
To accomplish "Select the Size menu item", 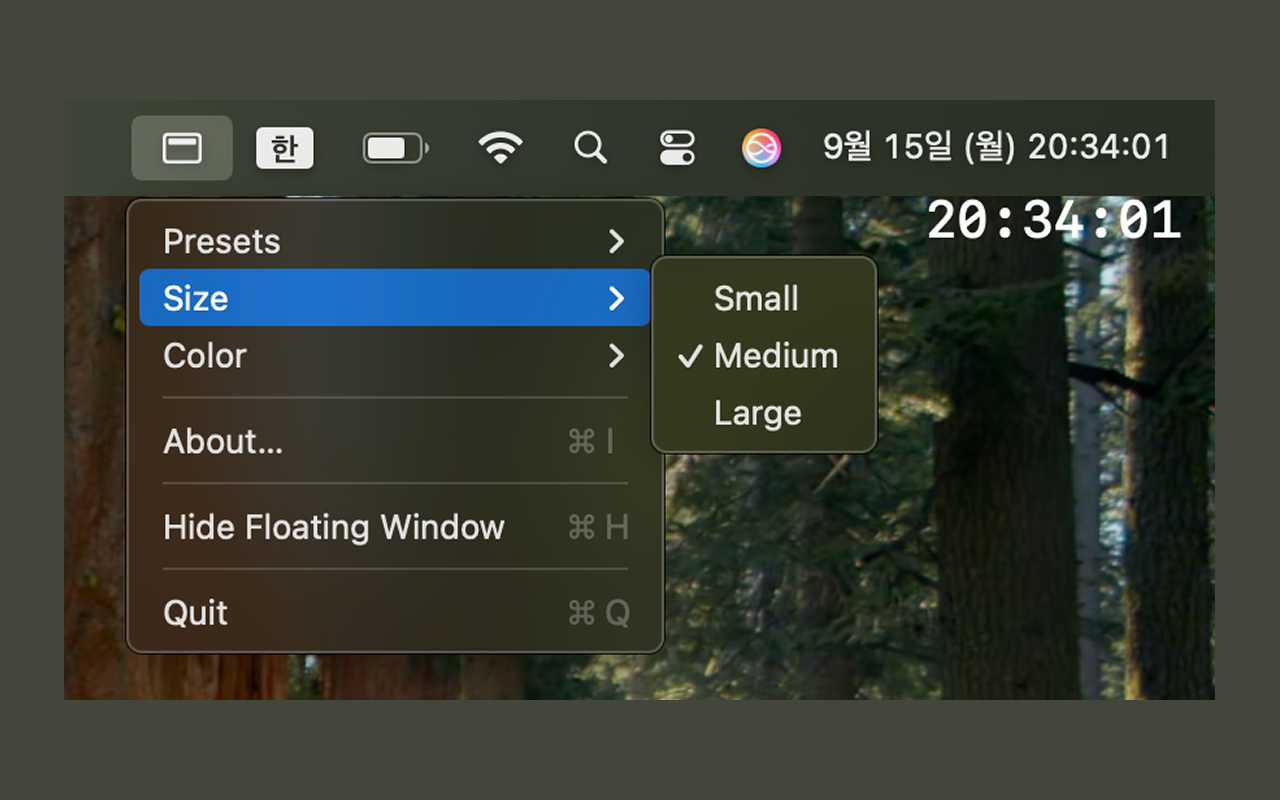I will (395, 298).
